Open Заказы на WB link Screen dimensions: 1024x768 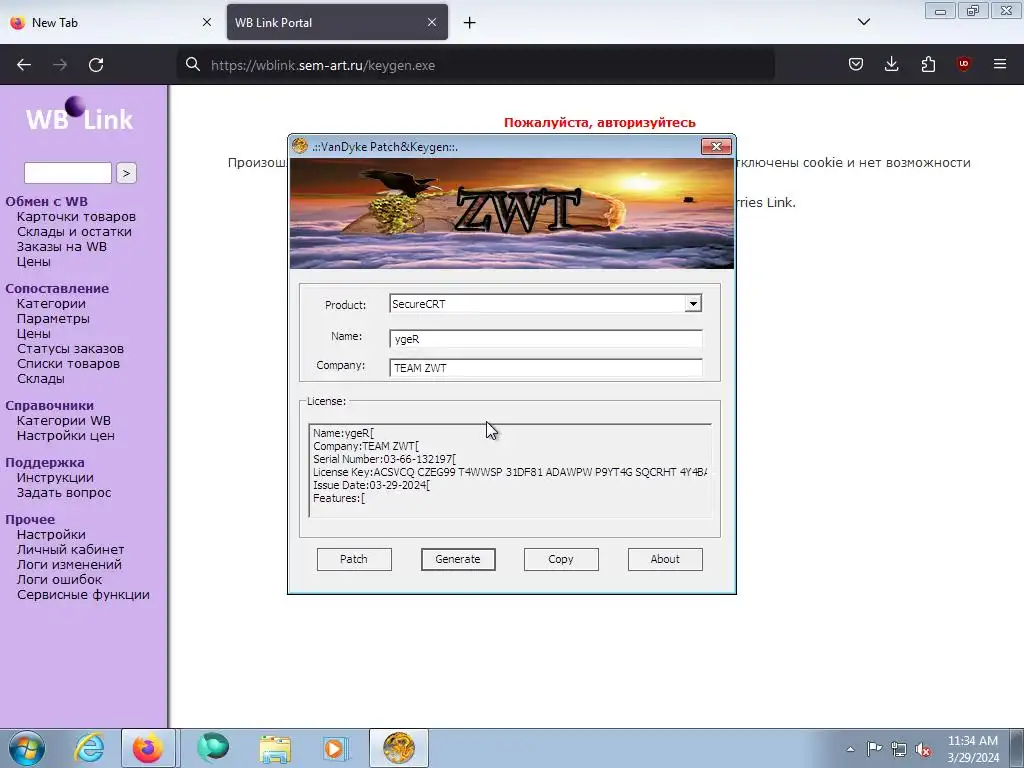[62, 247]
